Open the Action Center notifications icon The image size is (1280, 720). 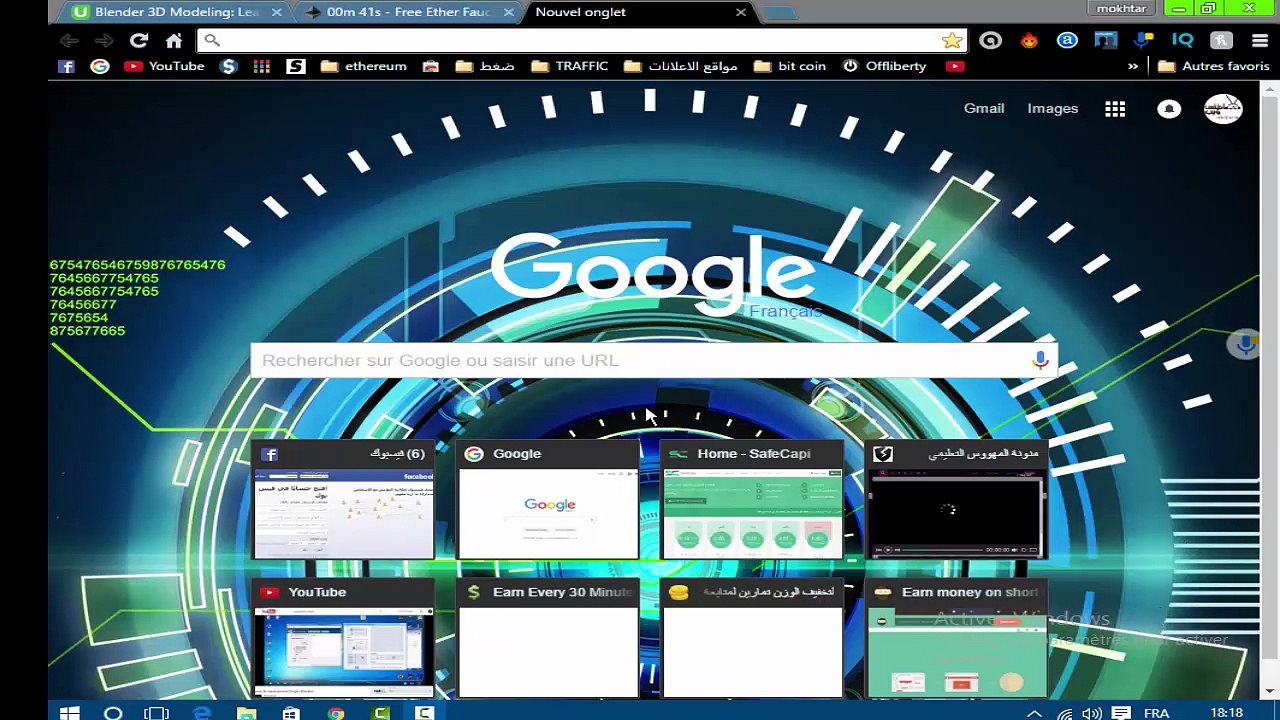(x=1121, y=713)
